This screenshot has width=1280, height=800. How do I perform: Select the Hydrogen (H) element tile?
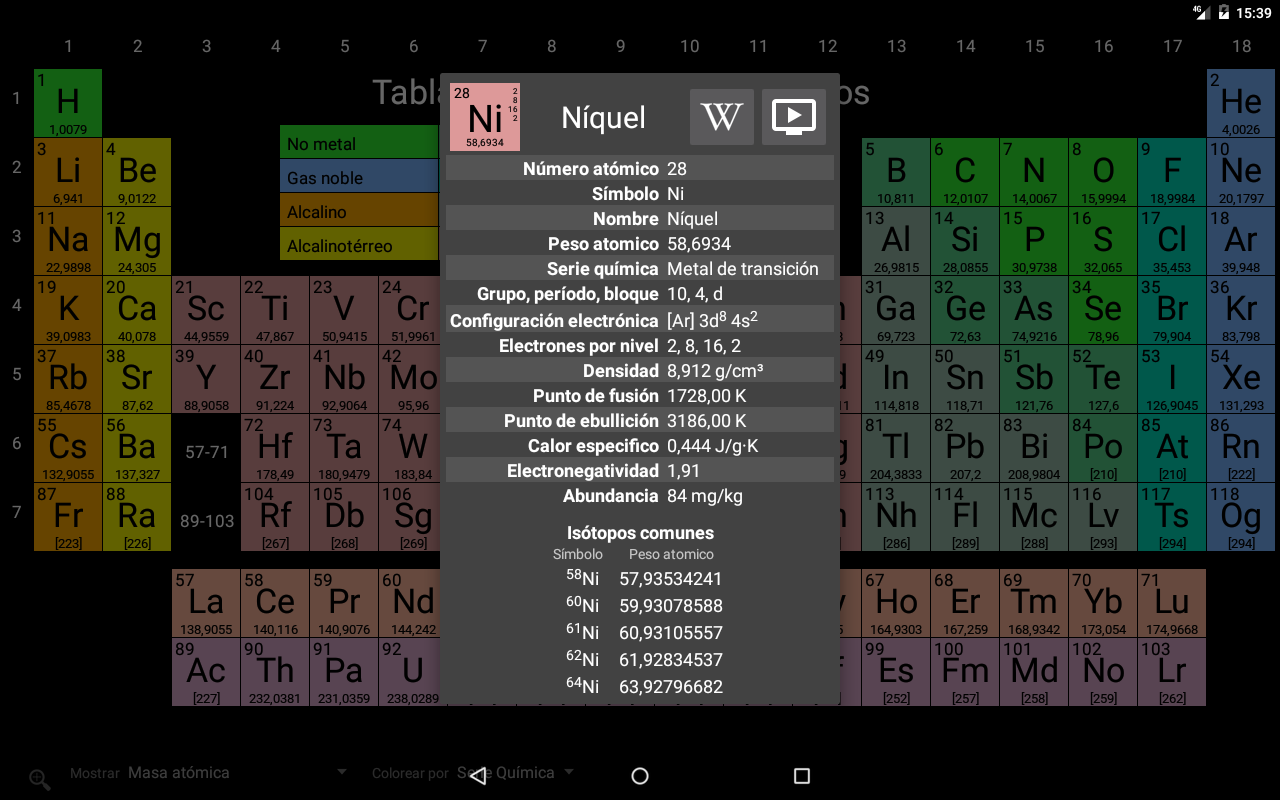point(68,103)
